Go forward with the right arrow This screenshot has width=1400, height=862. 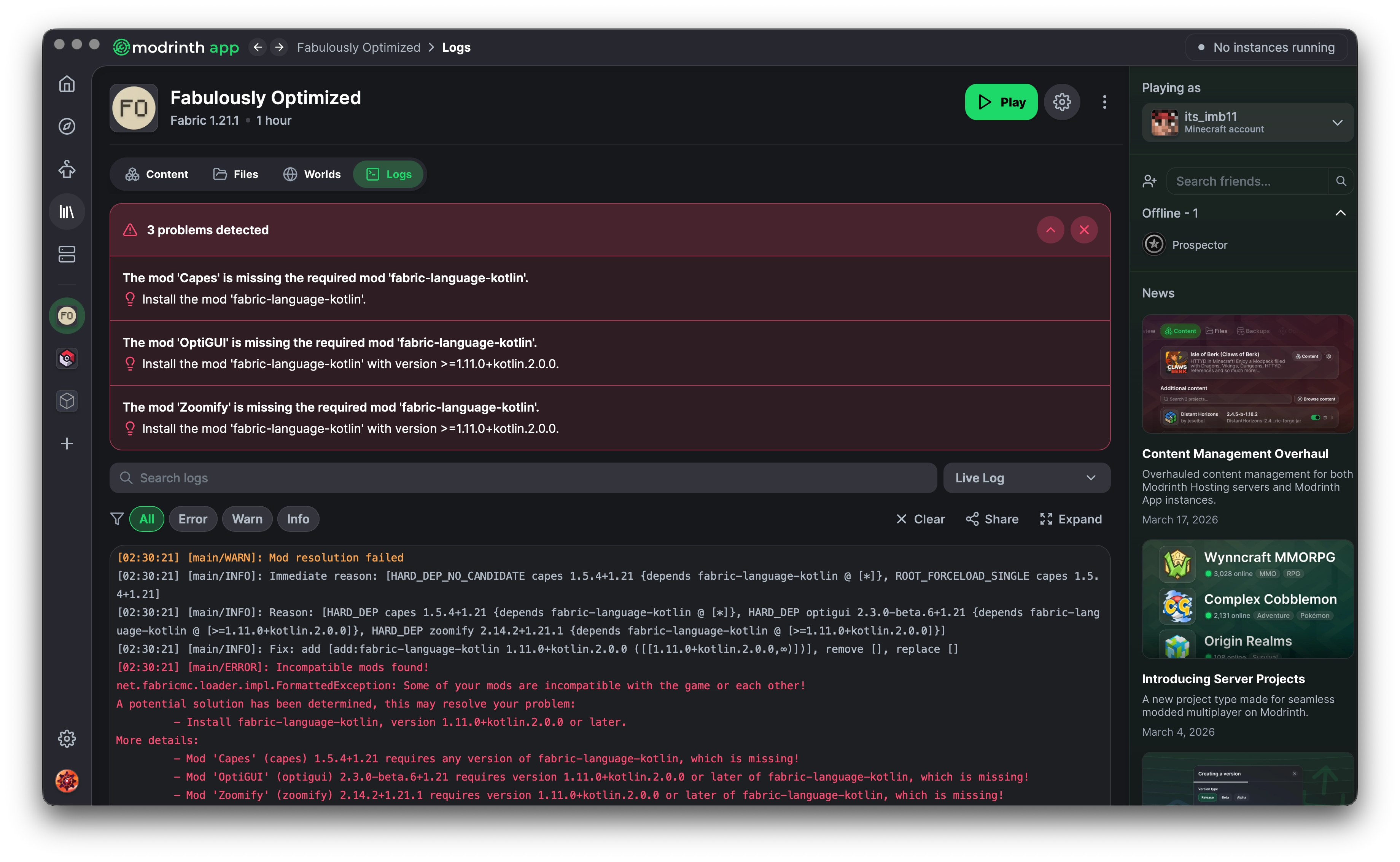coord(279,47)
